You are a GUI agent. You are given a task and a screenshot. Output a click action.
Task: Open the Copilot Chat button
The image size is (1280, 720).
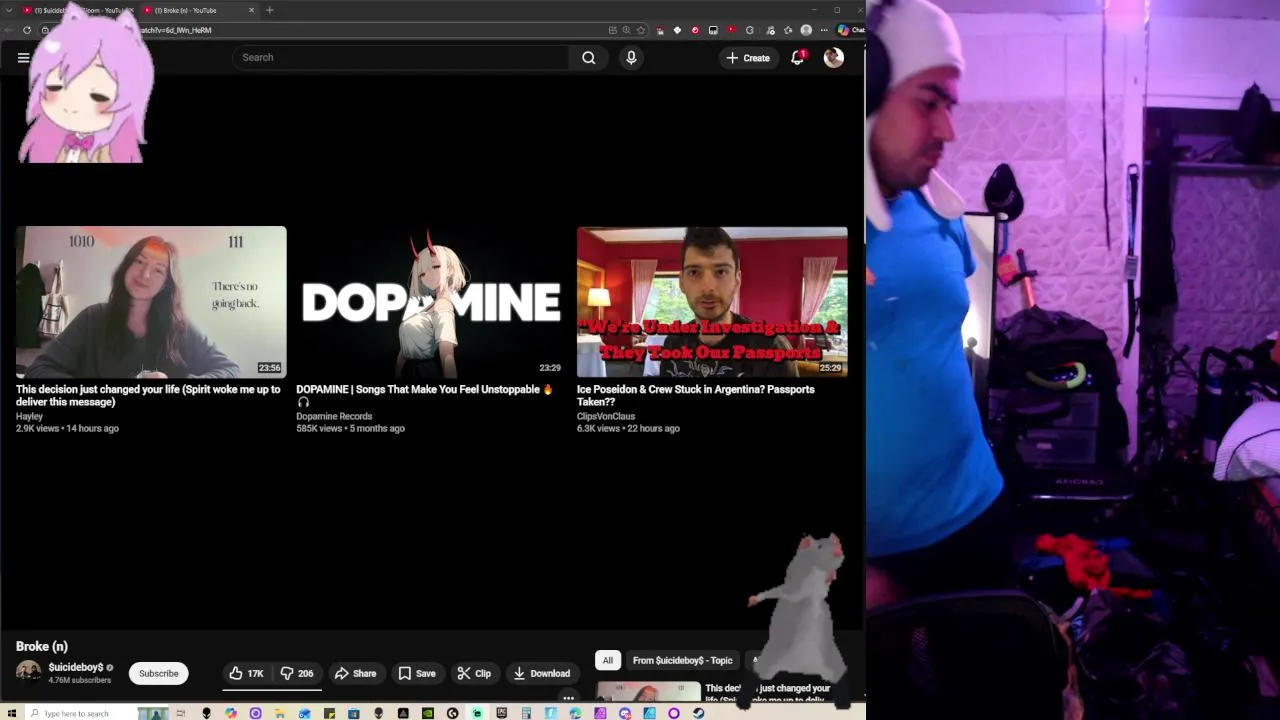851,30
